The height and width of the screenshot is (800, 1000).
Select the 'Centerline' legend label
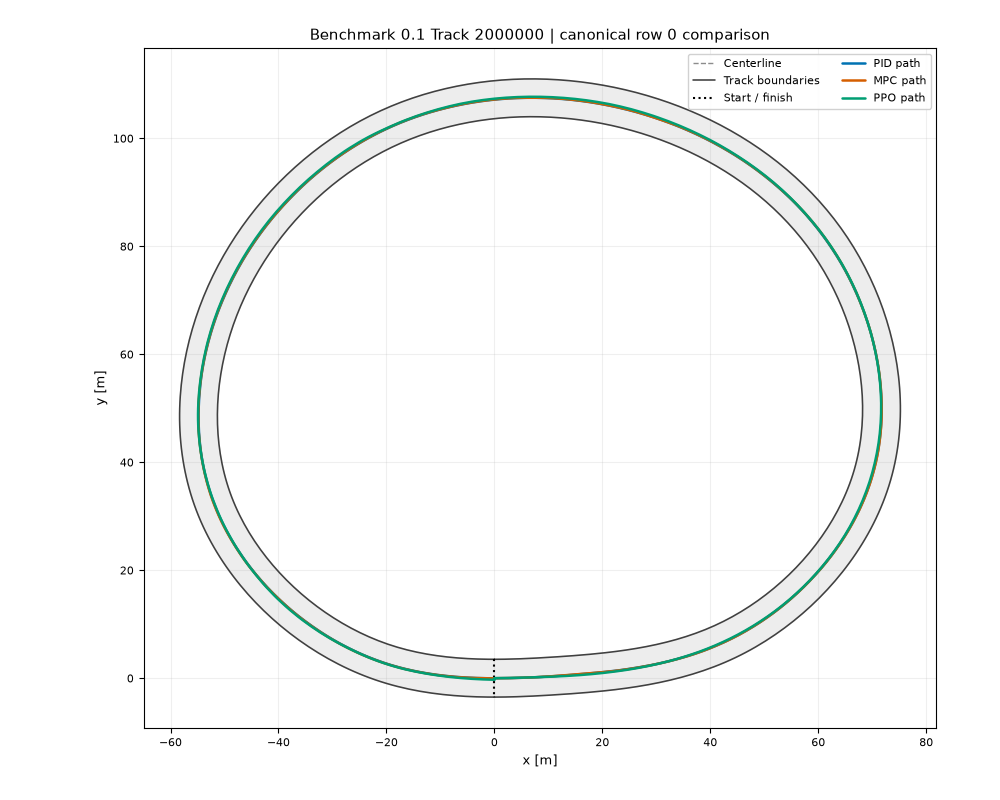coord(752,63)
